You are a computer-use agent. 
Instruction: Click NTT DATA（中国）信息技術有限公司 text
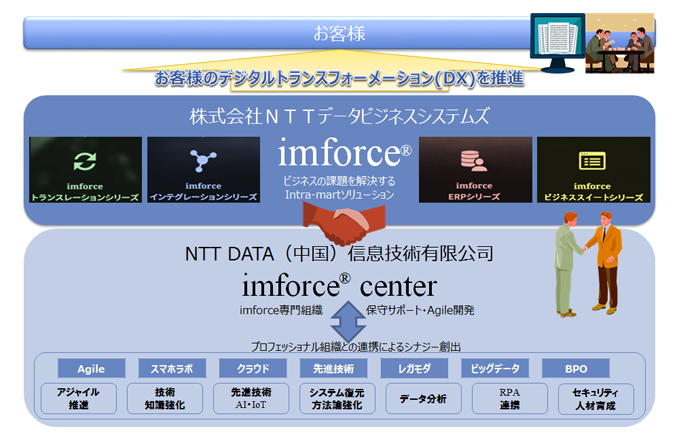point(339,254)
